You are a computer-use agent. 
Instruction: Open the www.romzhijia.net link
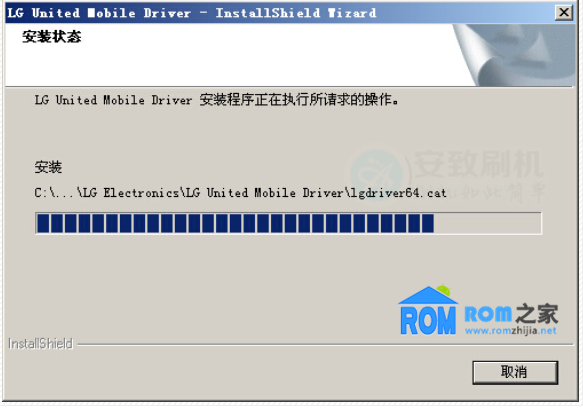510,330
